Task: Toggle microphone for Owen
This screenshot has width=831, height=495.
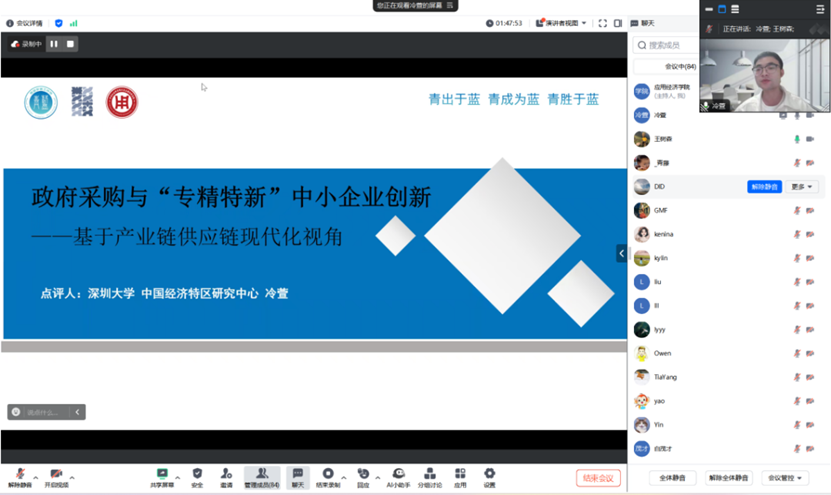Action: click(x=797, y=353)
